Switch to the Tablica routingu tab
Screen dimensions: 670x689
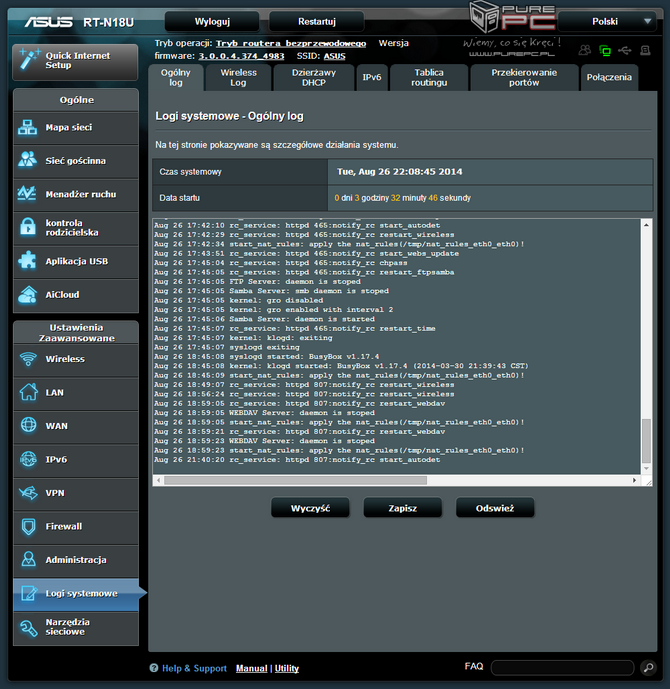click(x=429, y=77)
